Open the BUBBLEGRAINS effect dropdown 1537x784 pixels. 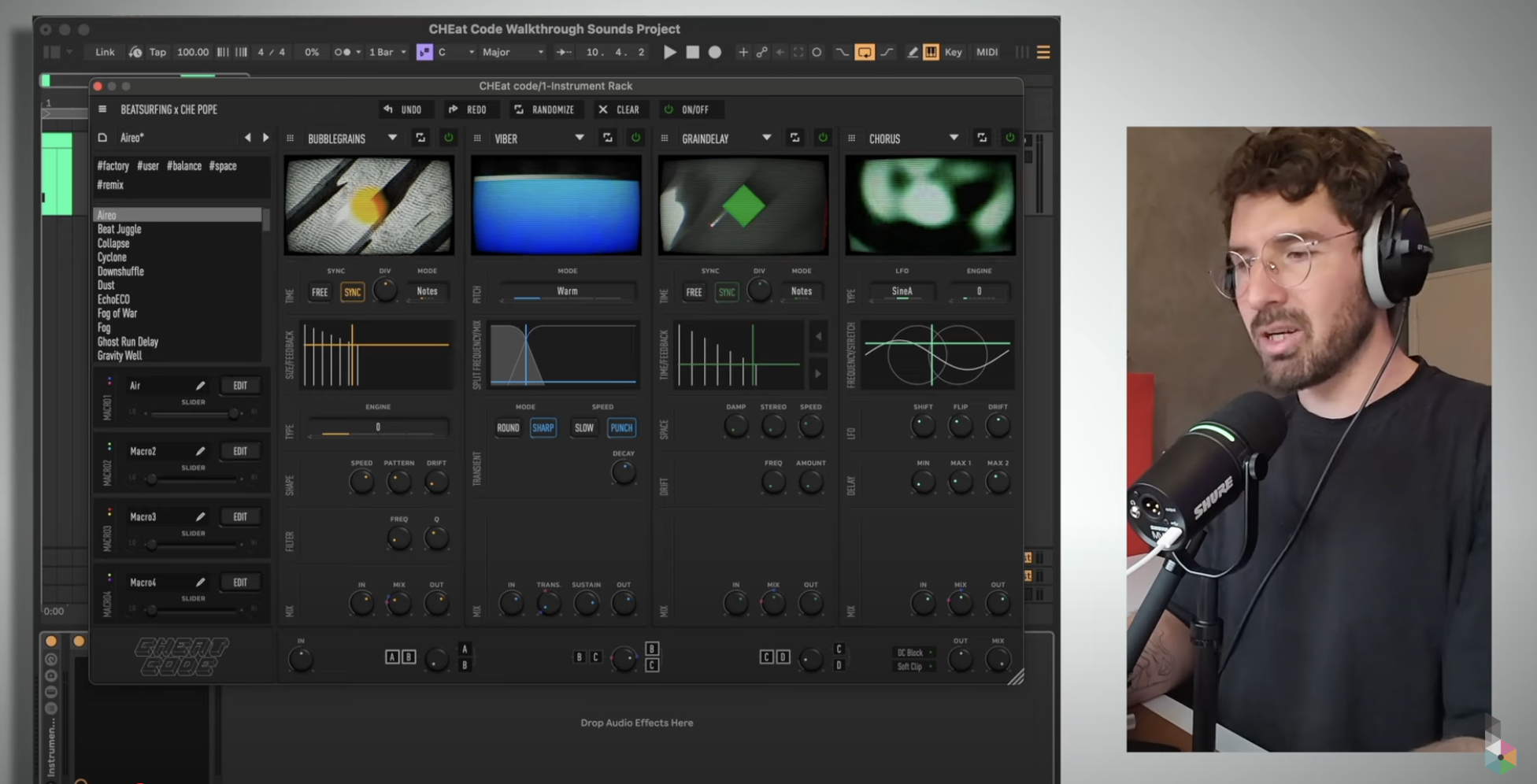(392, 138)
